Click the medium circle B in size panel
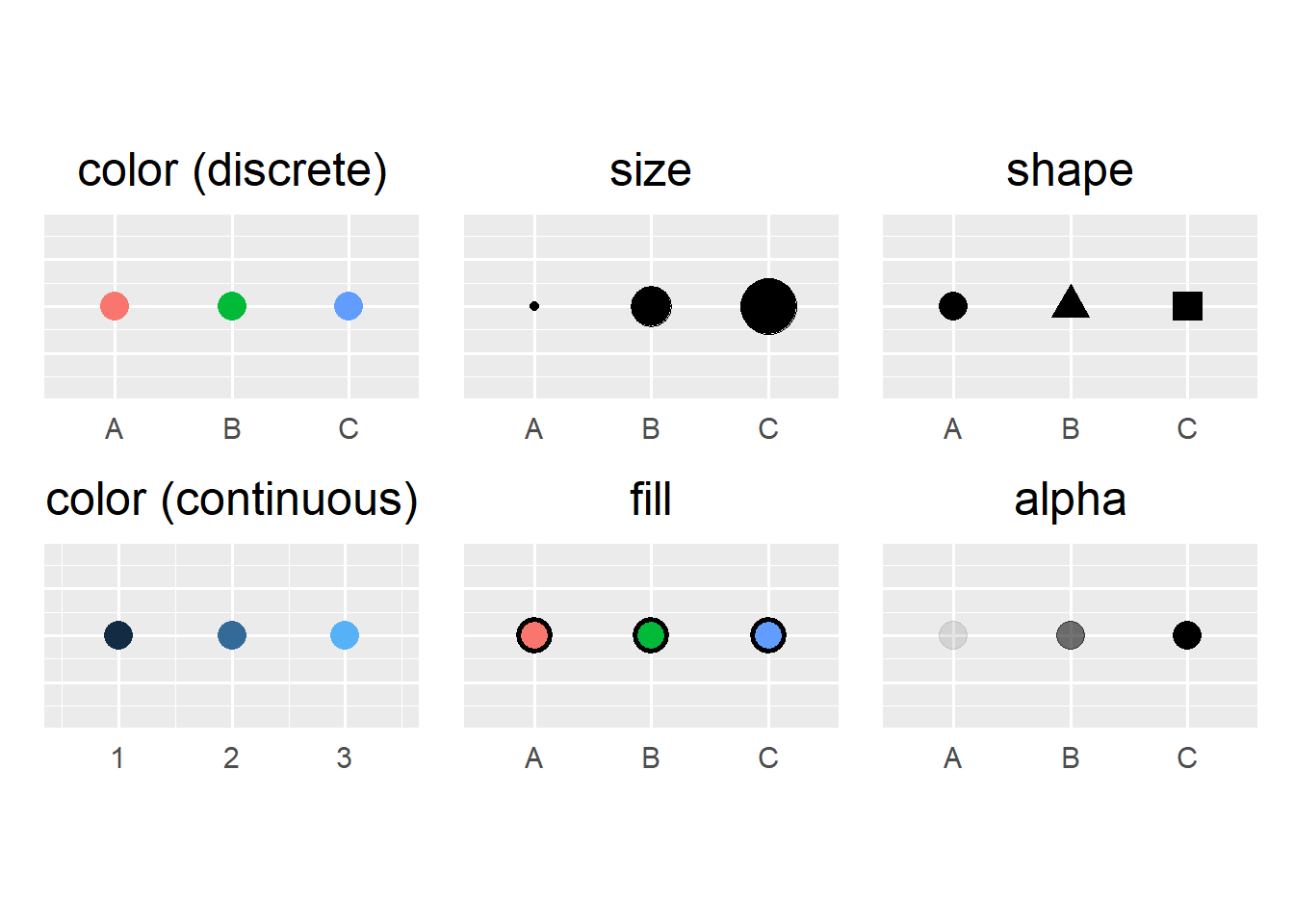Screen dimensions: 1294x924 tap(651, 306)
